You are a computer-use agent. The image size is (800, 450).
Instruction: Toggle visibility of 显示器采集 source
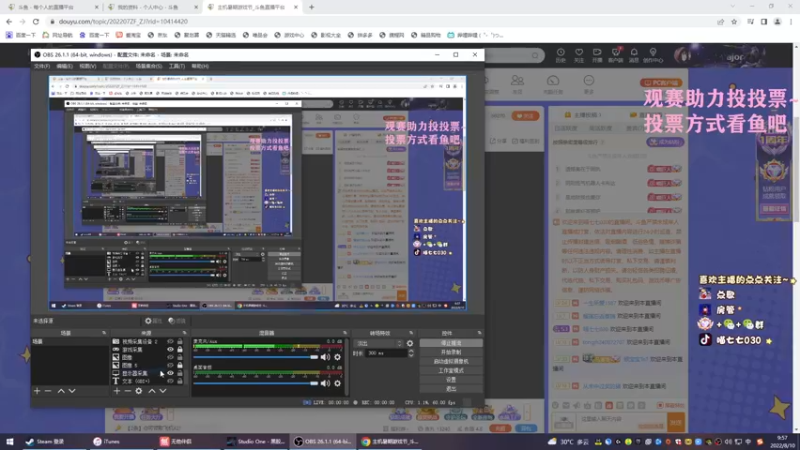(170, 373)
